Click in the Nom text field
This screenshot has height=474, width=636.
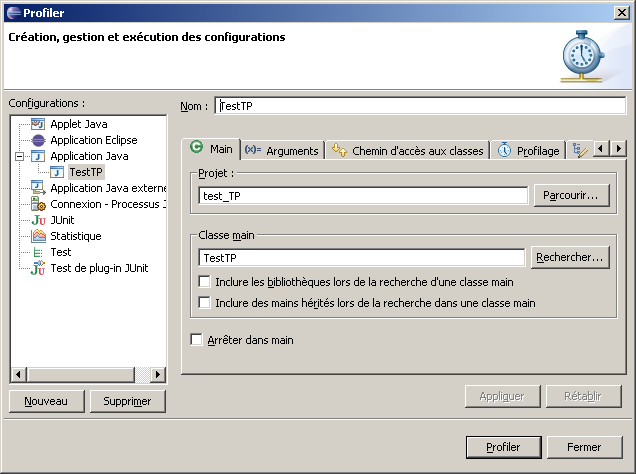click(x=420, y=106)
